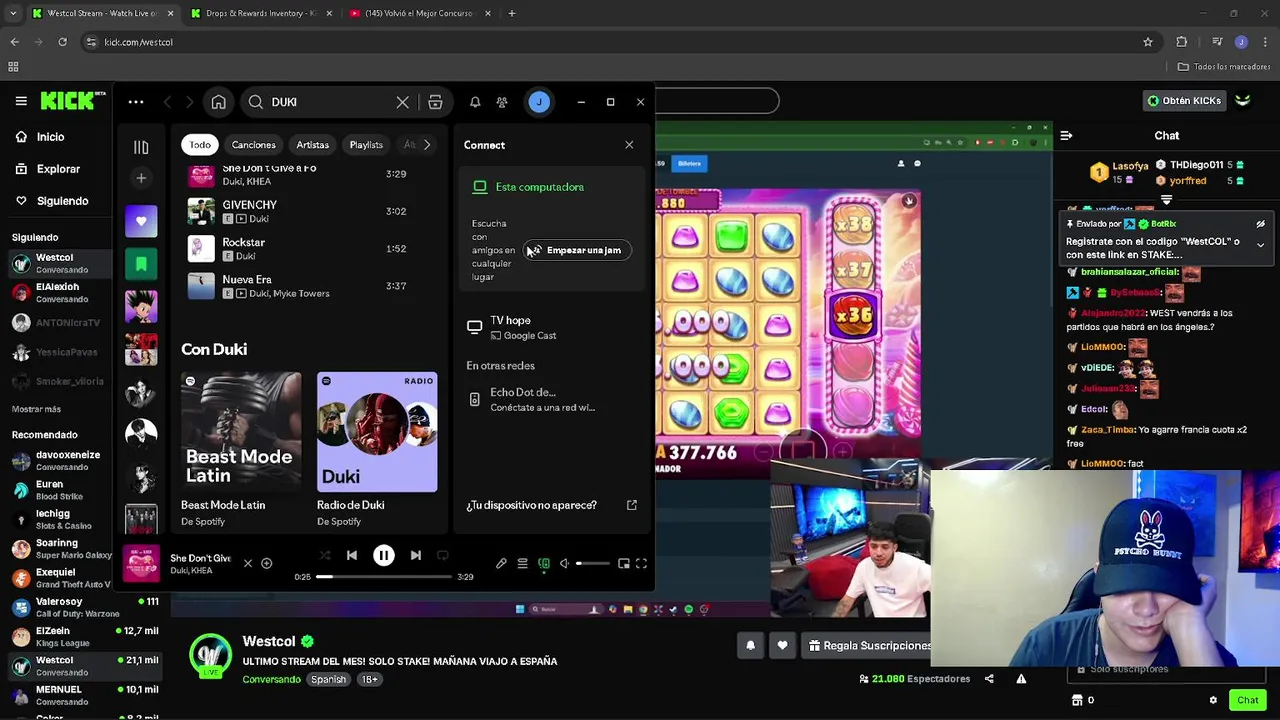Screen dimensions: 1280x720
Task: Report stream warning triangle icon
Action: pyautogui.click(x=1021, y=679)
